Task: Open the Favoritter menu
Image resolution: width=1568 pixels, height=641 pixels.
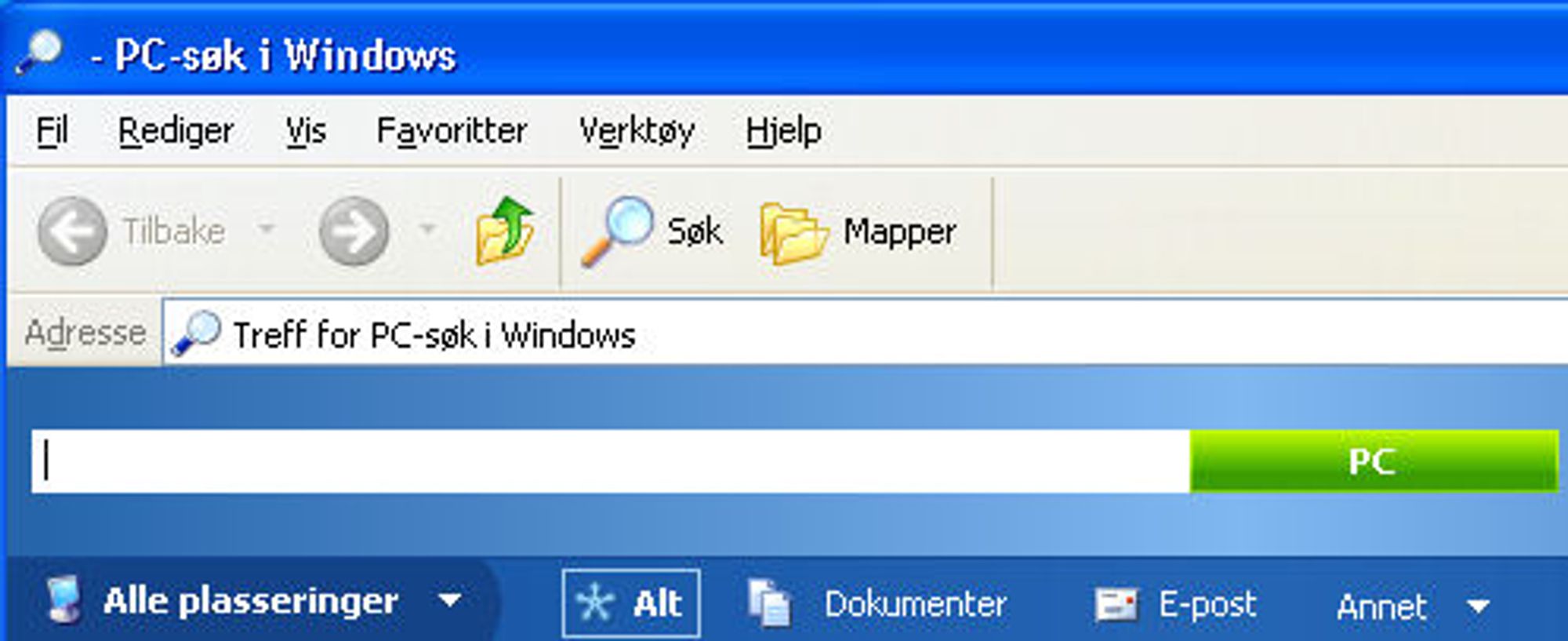Action: pos(452,130)
